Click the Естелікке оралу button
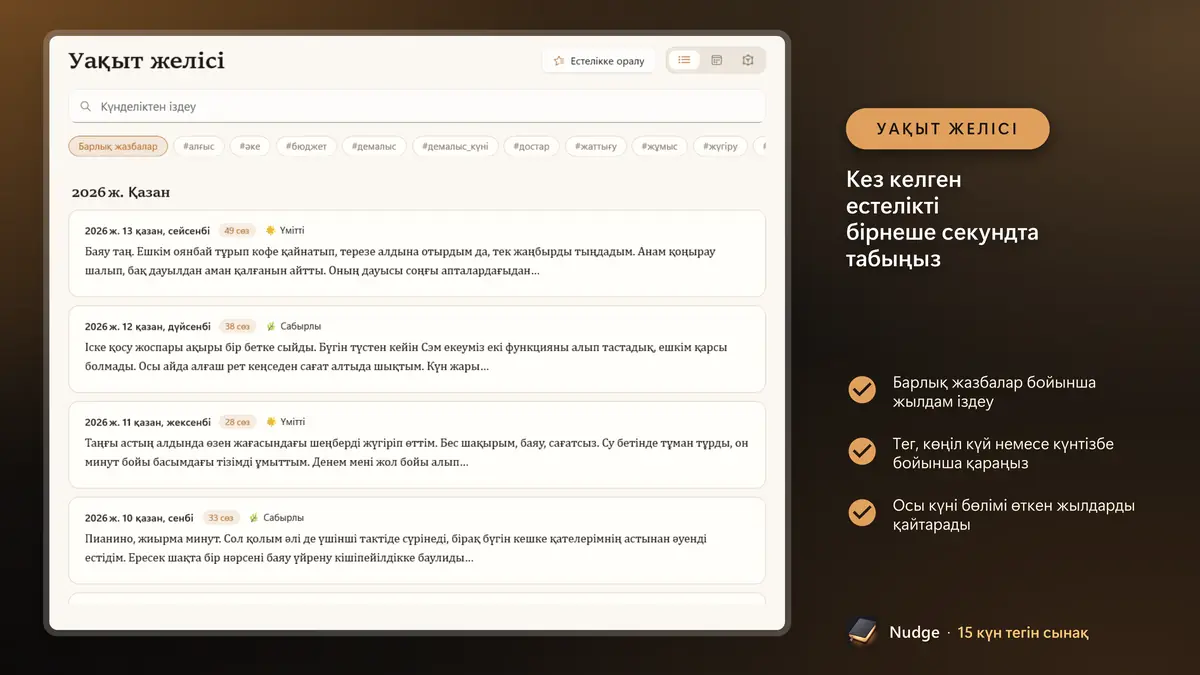This screenshot has width=1200, height=675. (x=599, y=61)
